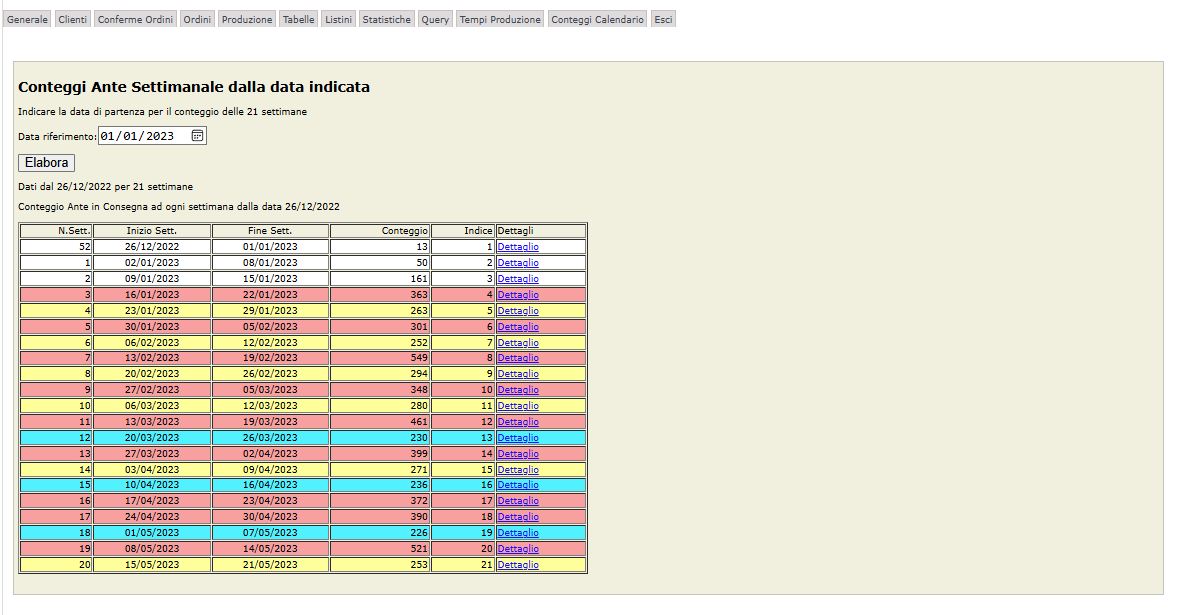
Task: Open the Query menu
Action: (x=435, y=20)
